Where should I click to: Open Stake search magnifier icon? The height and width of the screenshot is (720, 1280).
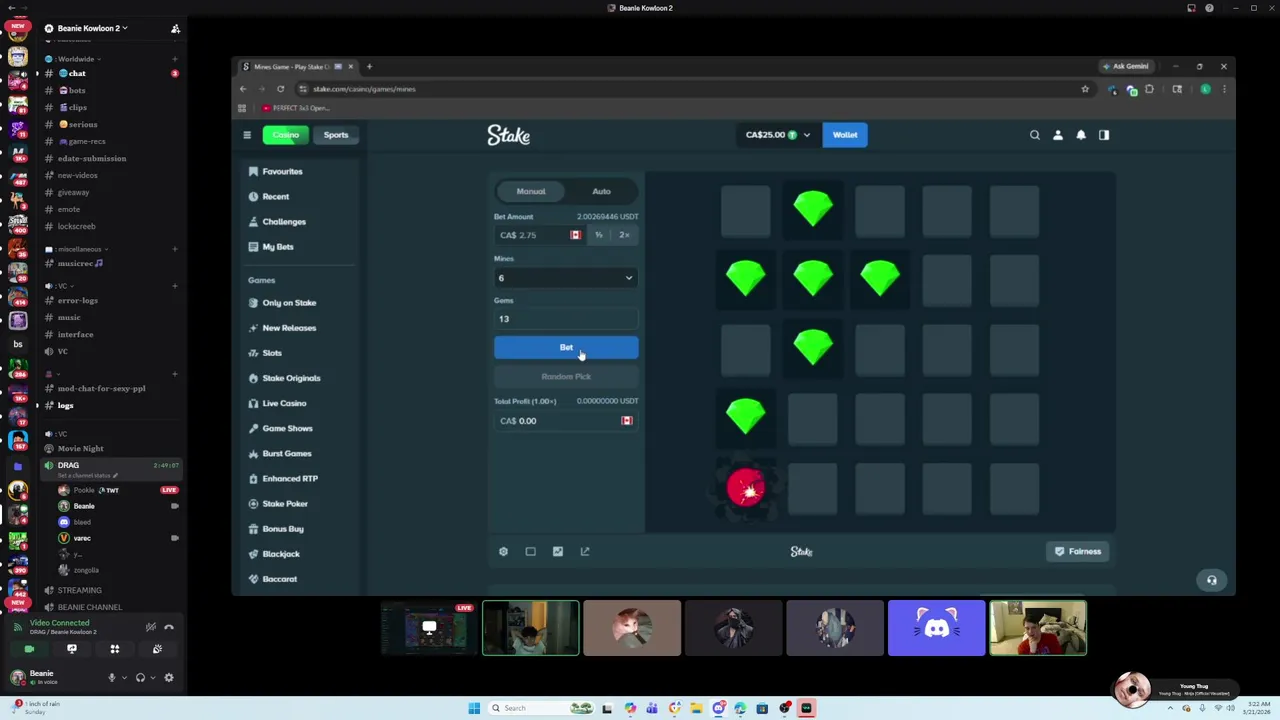pos(1035,135)
